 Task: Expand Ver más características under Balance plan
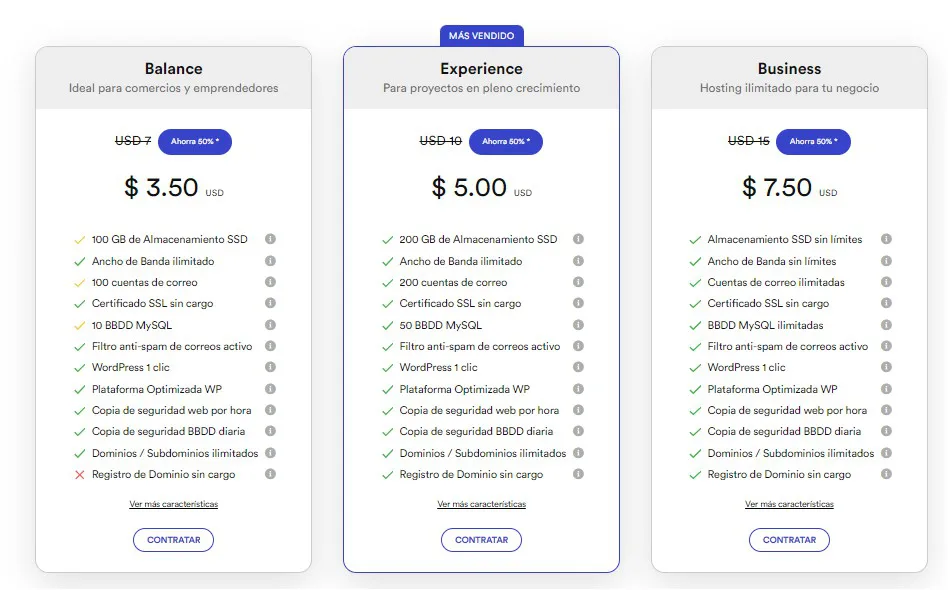173,505
